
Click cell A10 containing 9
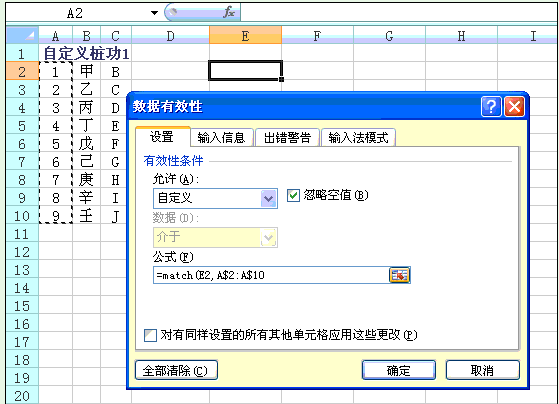click(56, 216)
